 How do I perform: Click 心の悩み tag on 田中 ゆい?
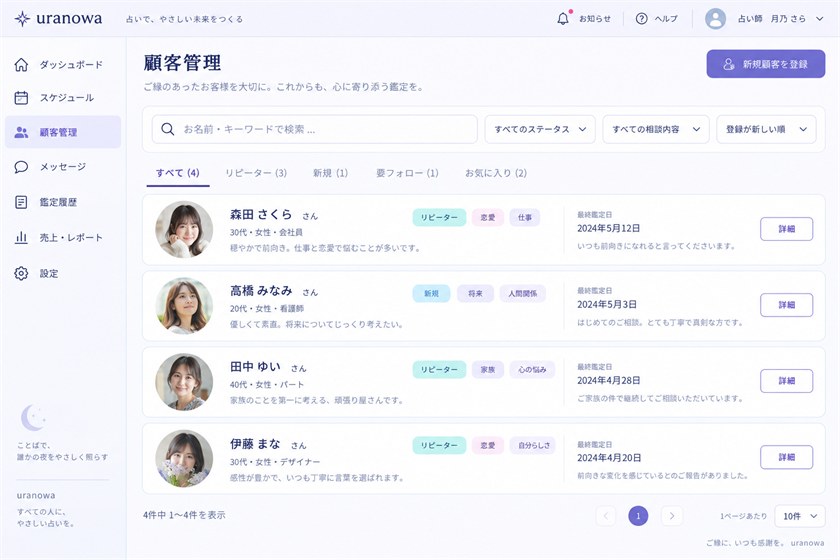(532, 370)
